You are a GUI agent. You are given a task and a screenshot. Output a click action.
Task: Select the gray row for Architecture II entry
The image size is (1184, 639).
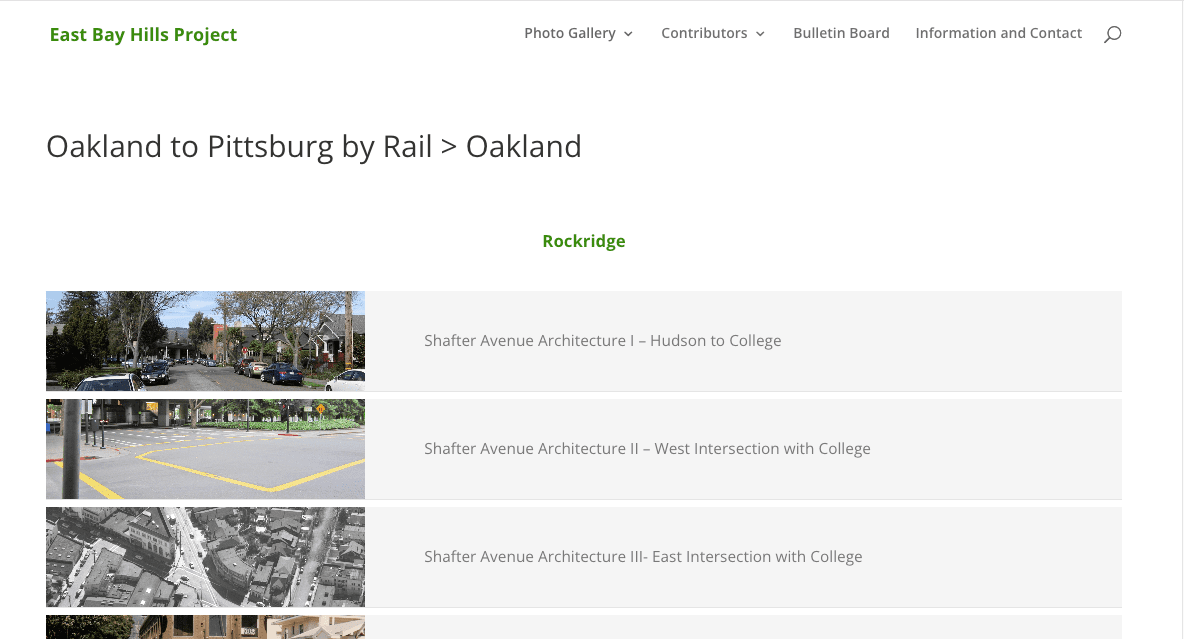980,448
